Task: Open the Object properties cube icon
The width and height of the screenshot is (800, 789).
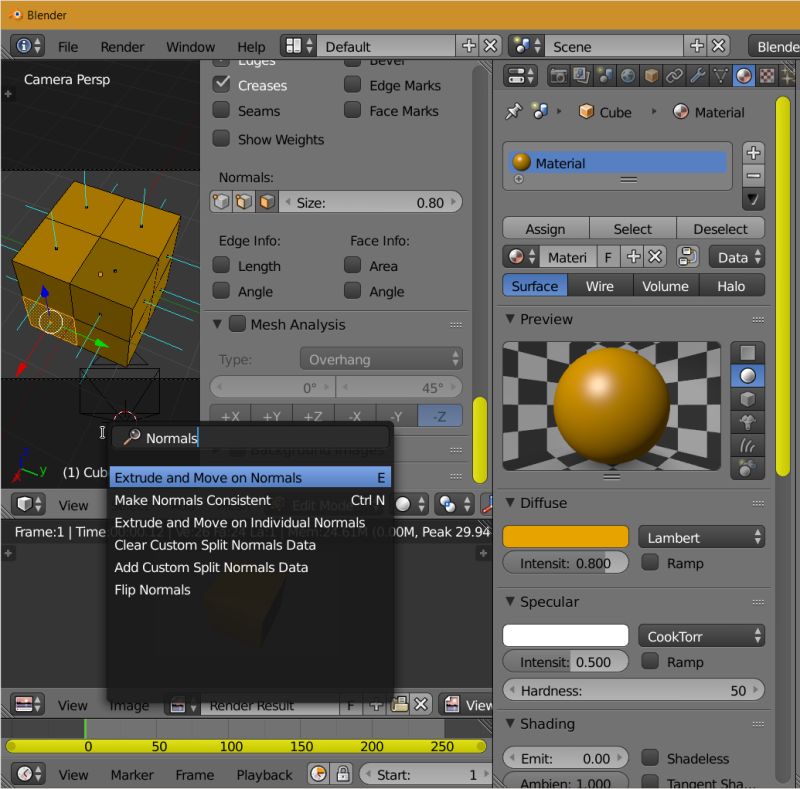Action: (650, 75)
